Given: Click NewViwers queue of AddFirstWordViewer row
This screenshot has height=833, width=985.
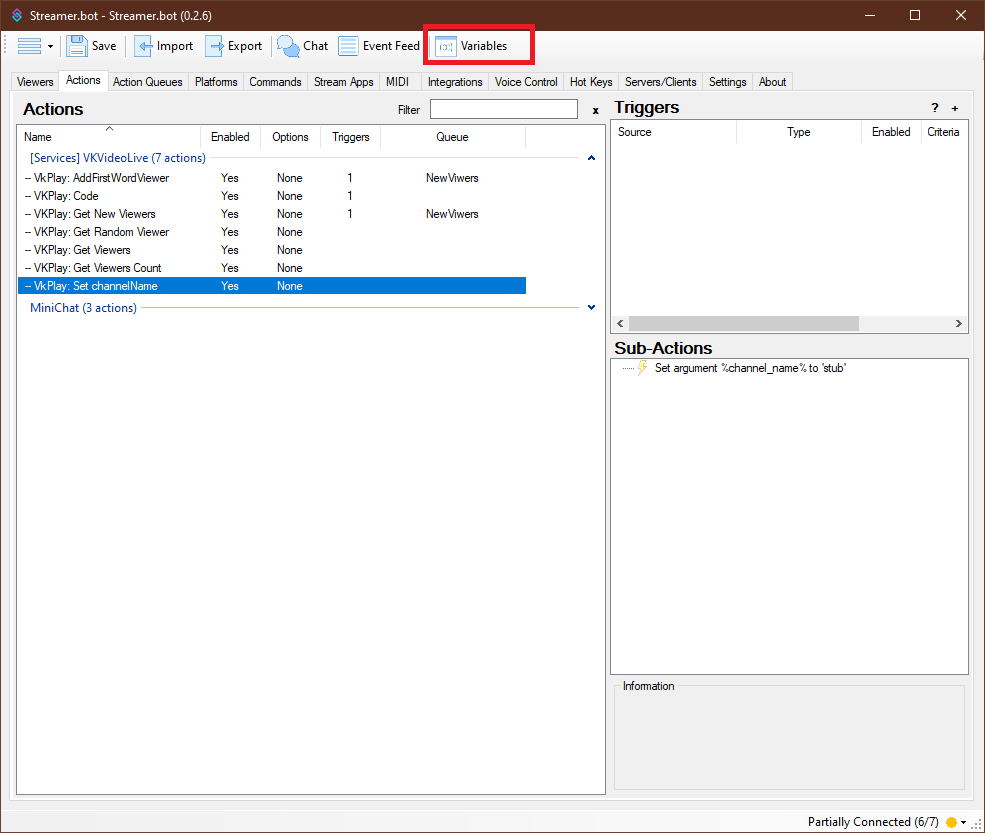Looking at the screenshot, I should [452, 178].
